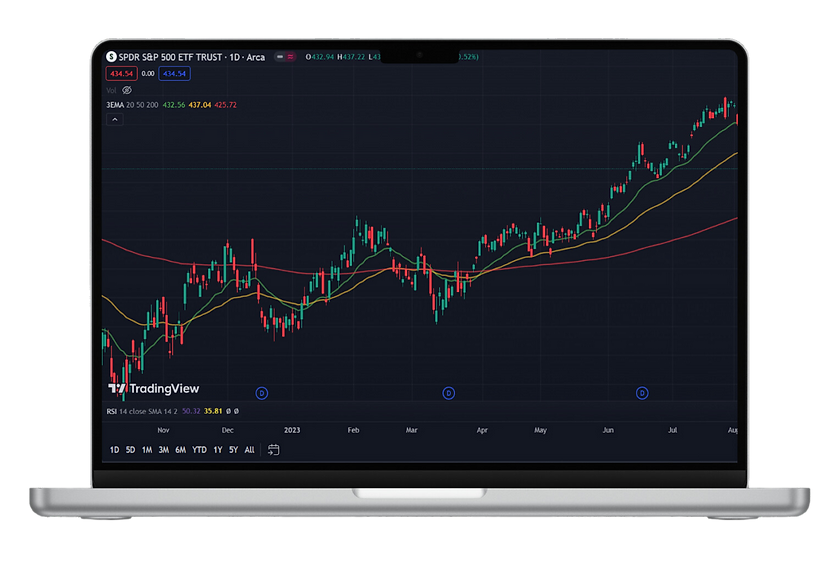Set time range to YTD

point(200,450)
